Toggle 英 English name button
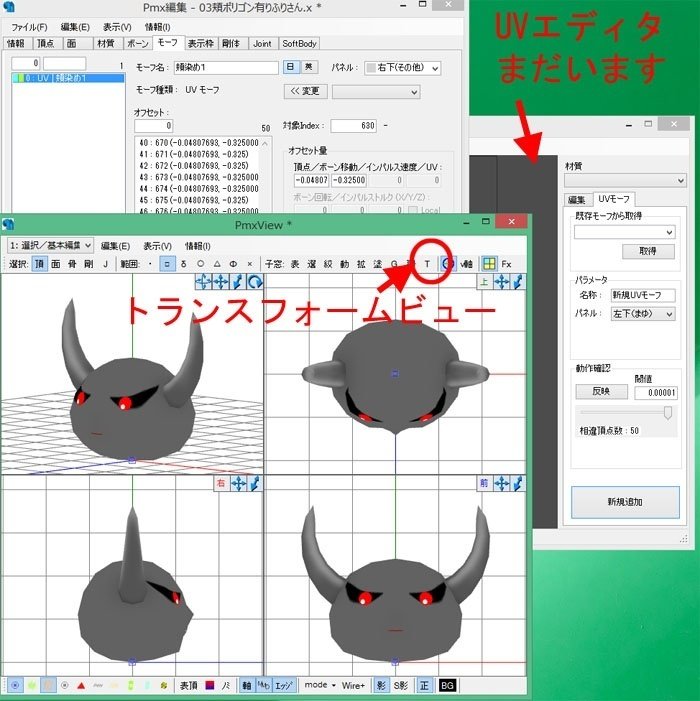The height and width of the screenshot is (701, 700). point(308,67)
